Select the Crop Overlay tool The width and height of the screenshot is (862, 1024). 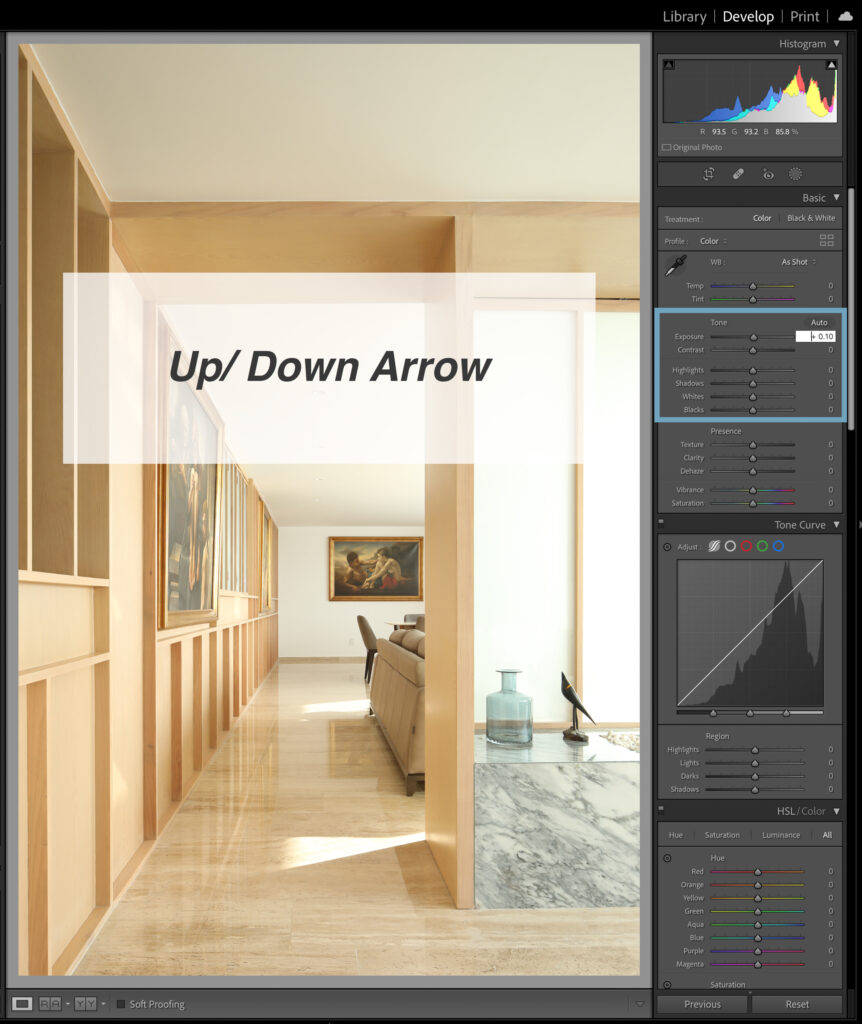coord(709,174)
